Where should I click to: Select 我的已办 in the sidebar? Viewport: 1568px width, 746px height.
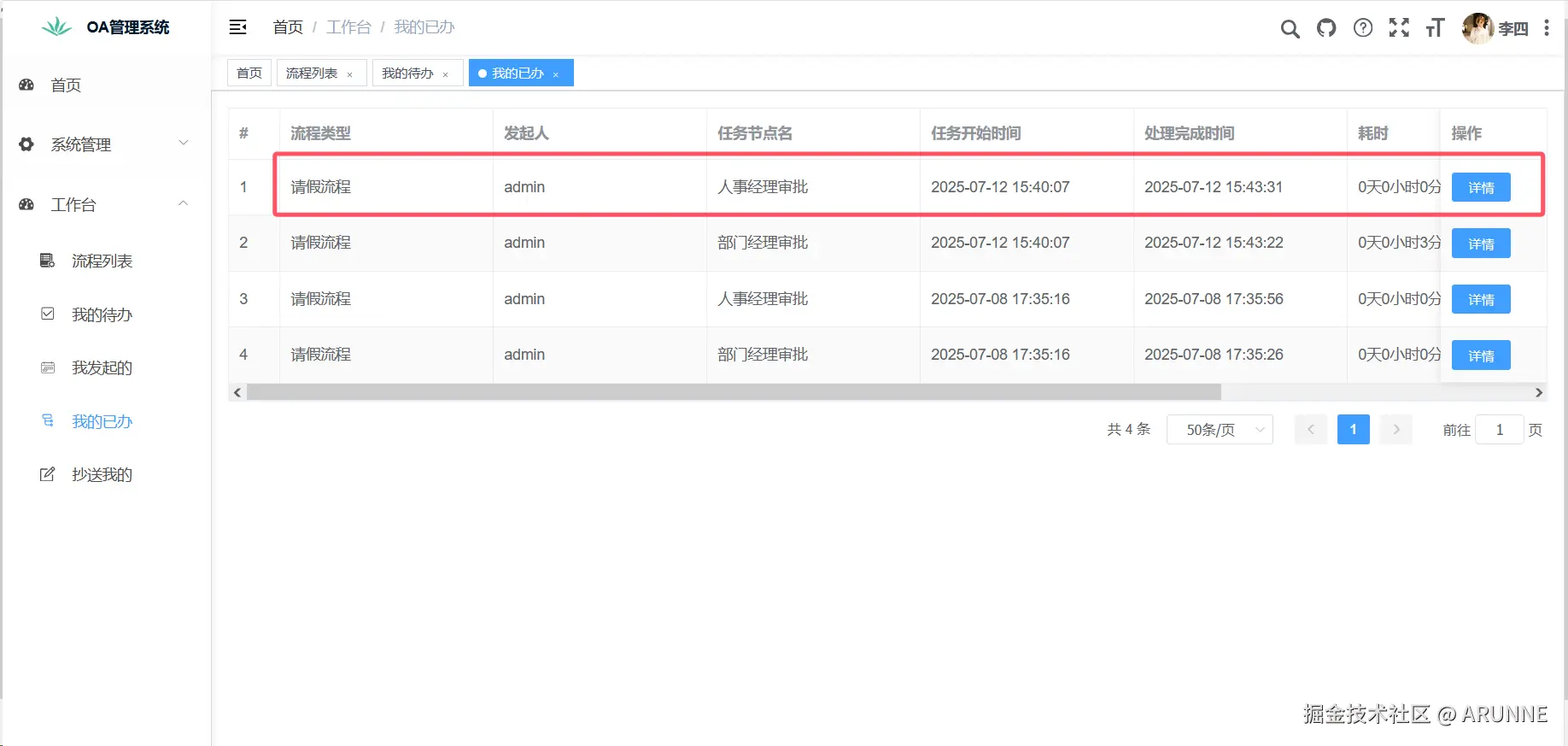106,421
